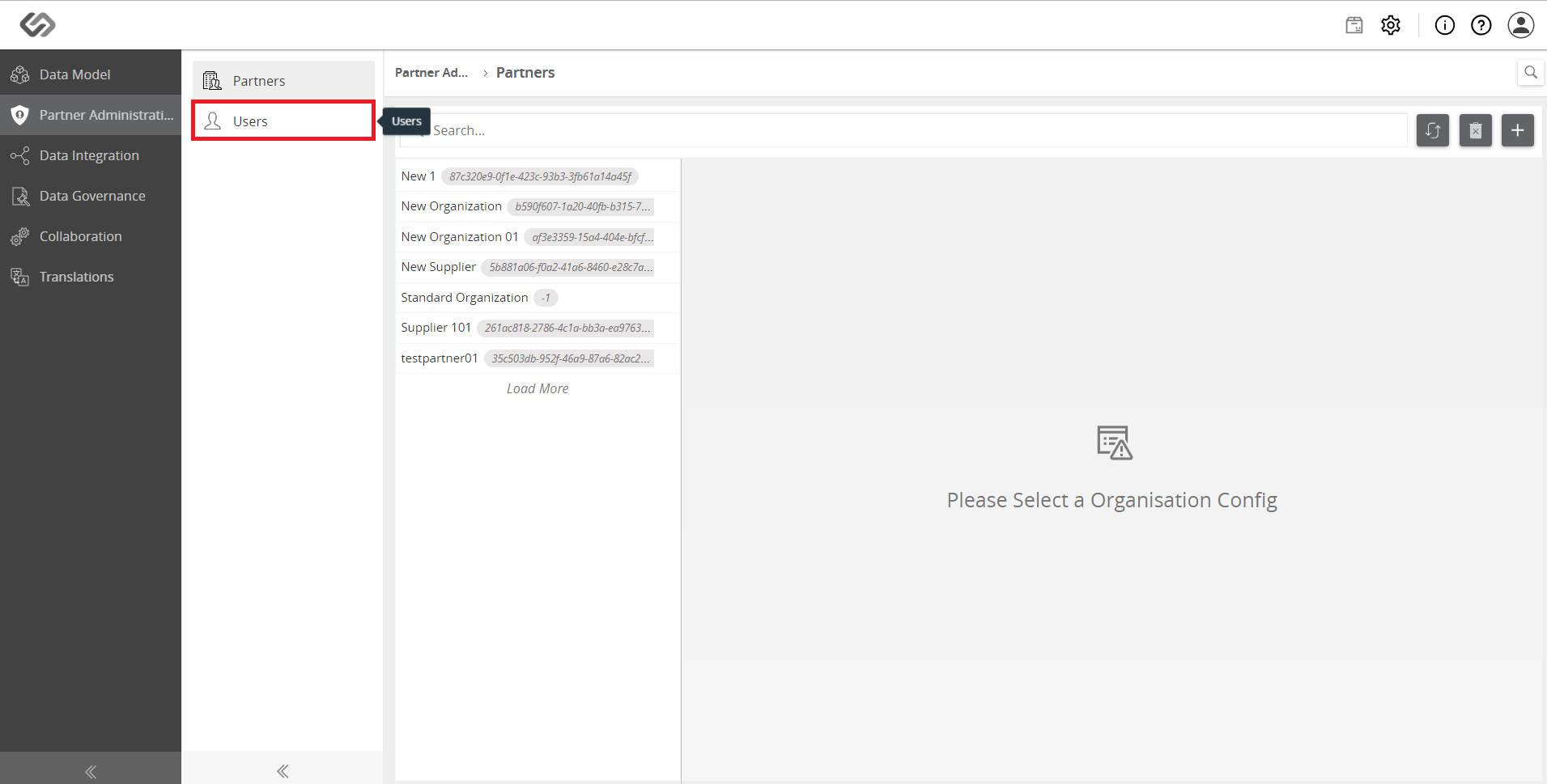
Task: Select 'Supplier 101' partner row
Action: [538, 328]
